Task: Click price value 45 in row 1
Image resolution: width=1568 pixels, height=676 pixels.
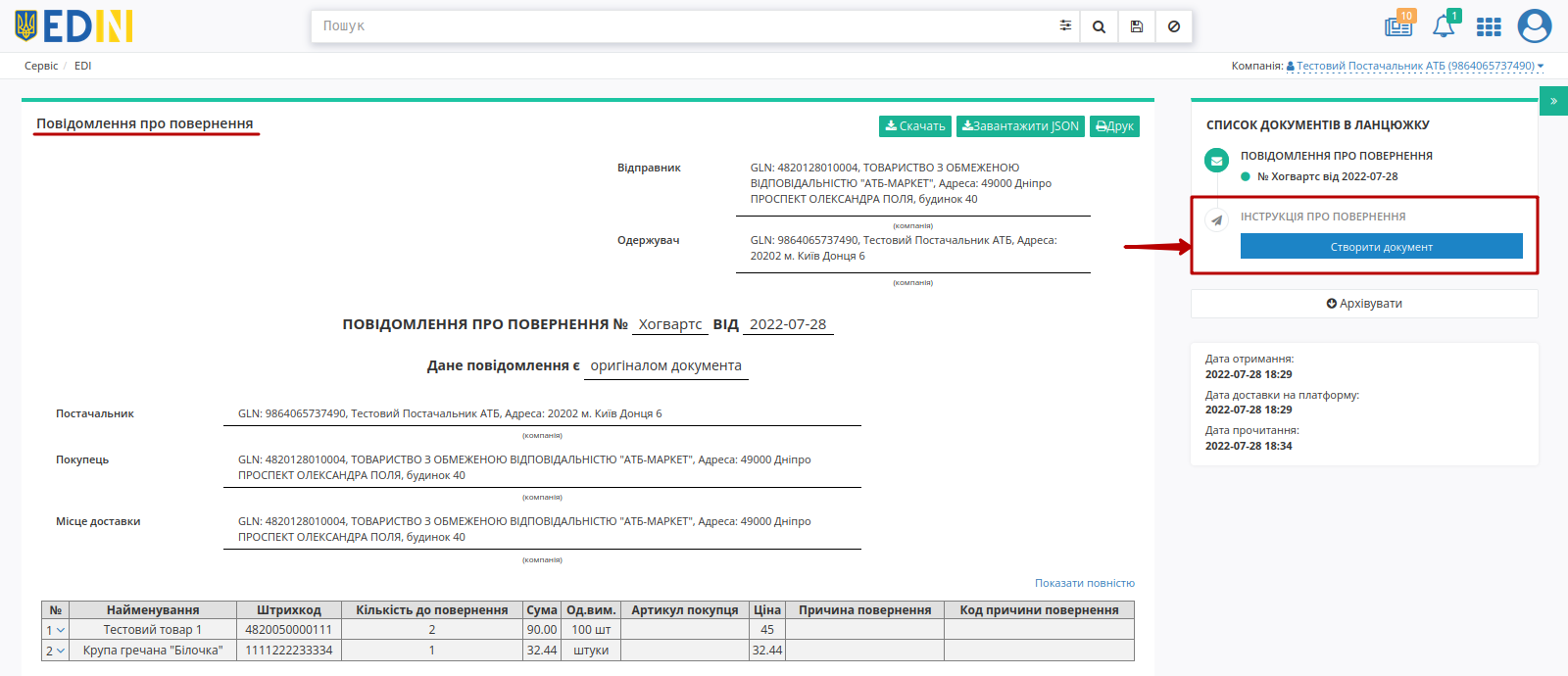Action: 767,630
